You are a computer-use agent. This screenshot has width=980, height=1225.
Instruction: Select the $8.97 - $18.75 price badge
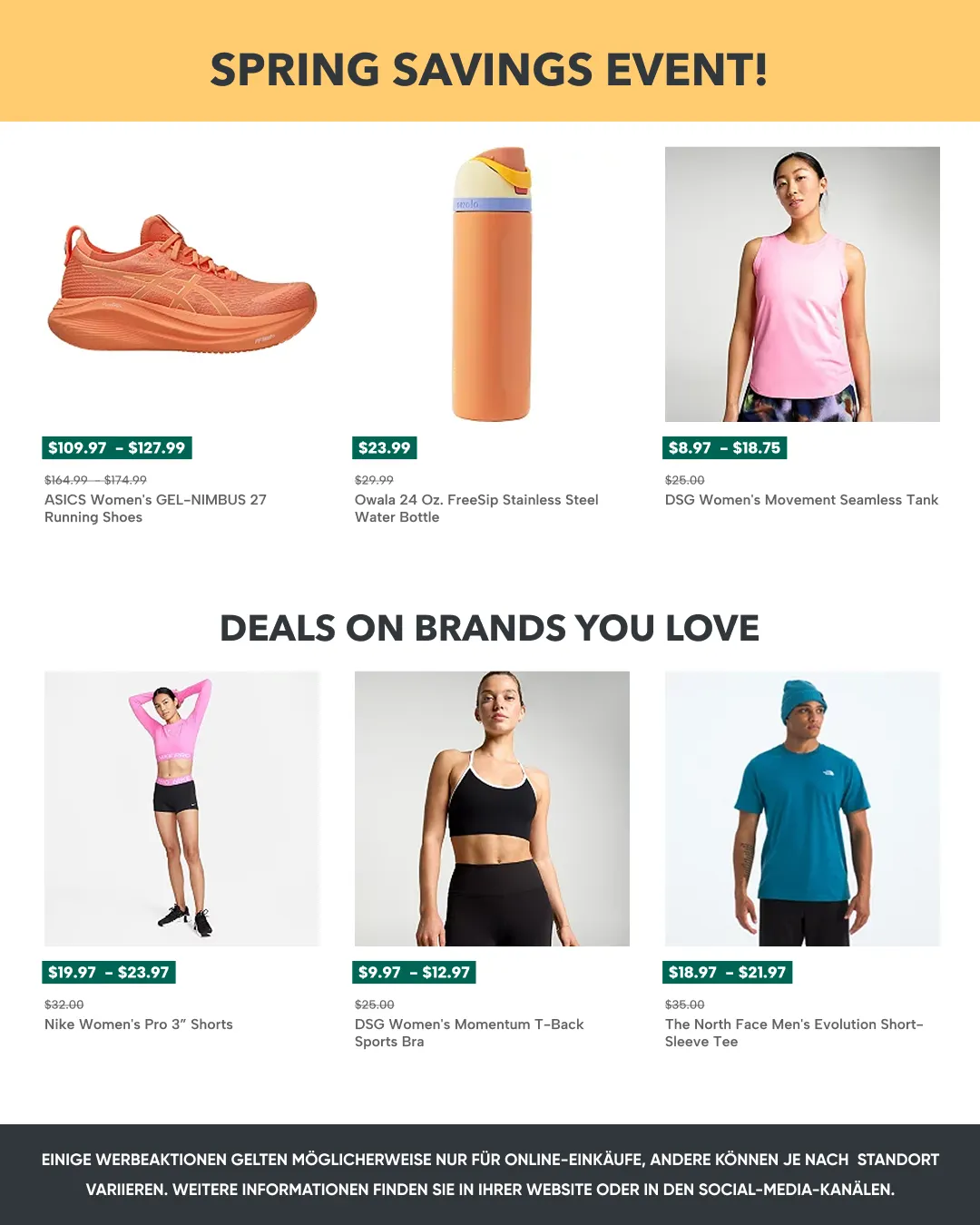[724, 447]
